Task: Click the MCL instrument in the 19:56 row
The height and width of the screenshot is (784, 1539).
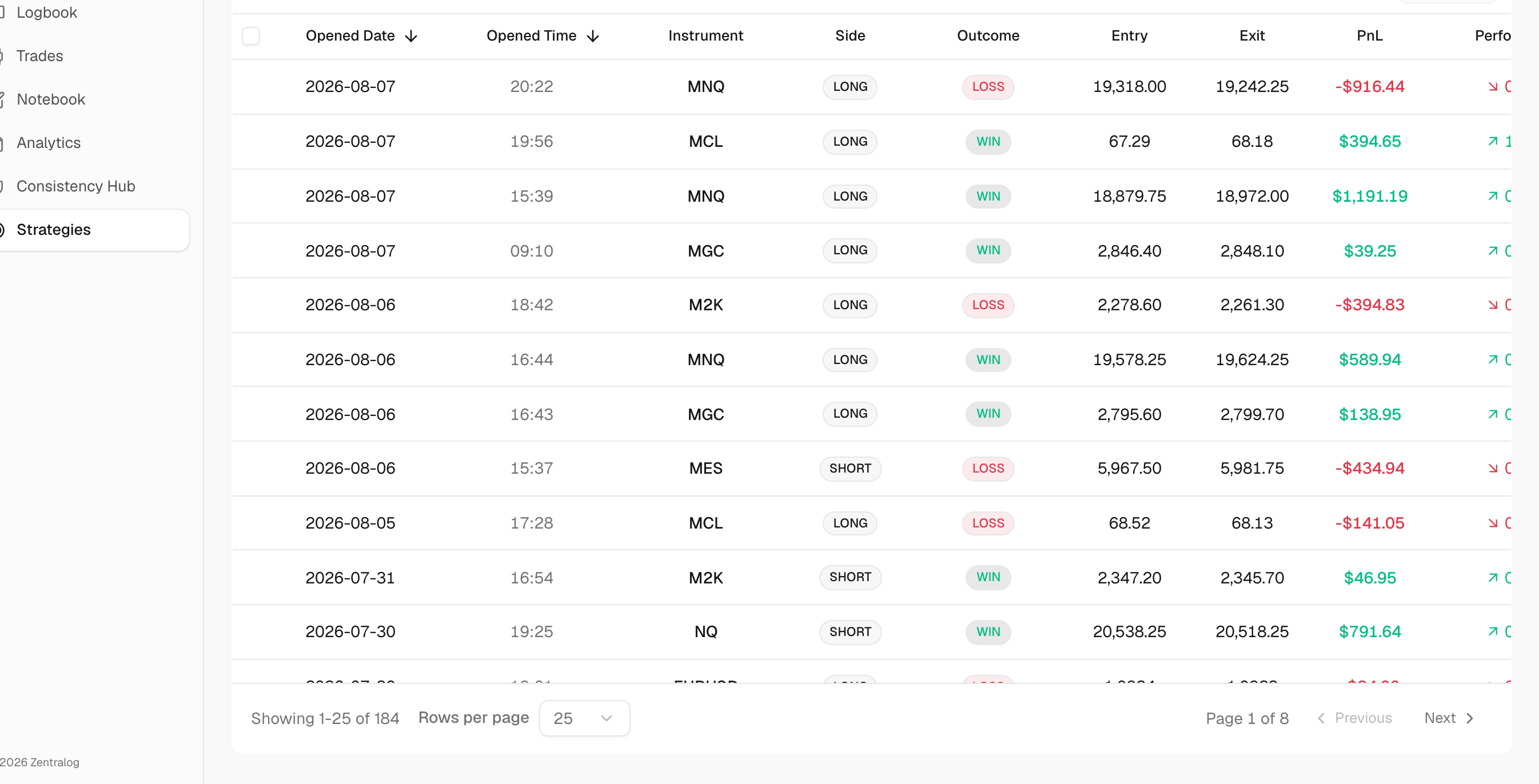Action: (x=705, y=142)
